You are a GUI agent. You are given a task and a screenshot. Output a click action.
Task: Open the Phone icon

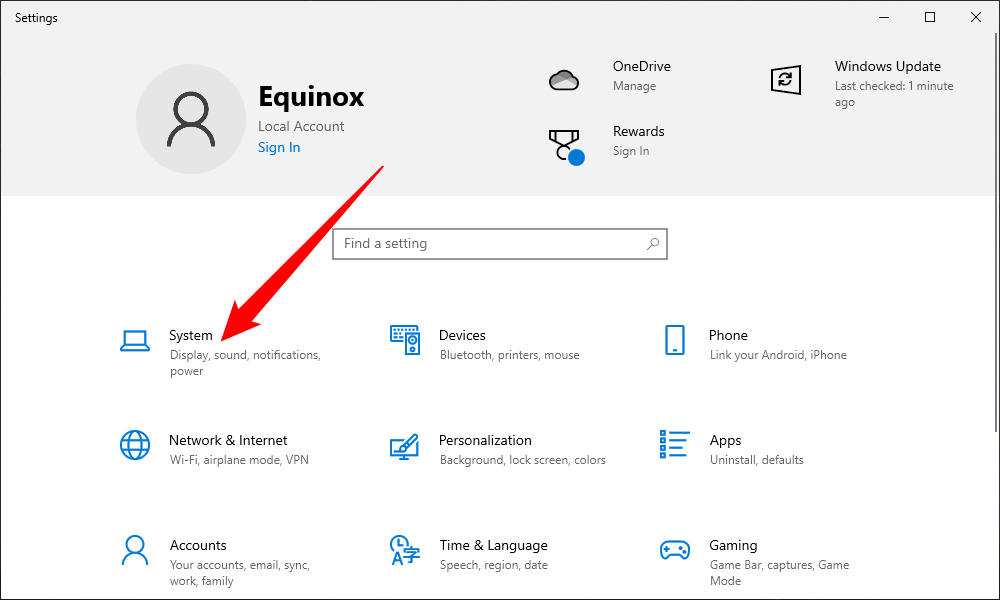[675, 340]
